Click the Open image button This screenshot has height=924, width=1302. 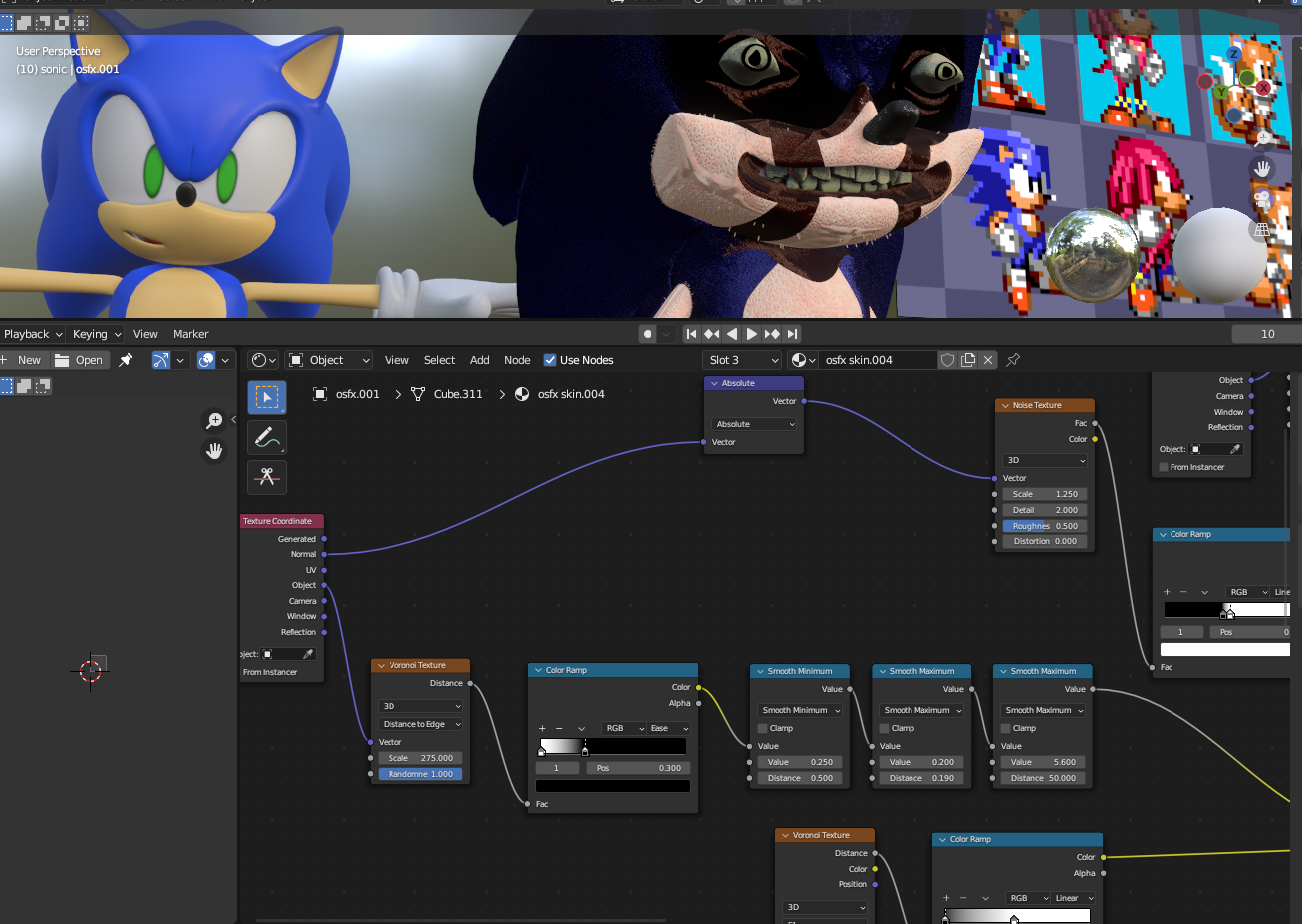pyautogui.click(x=80, y=360)
